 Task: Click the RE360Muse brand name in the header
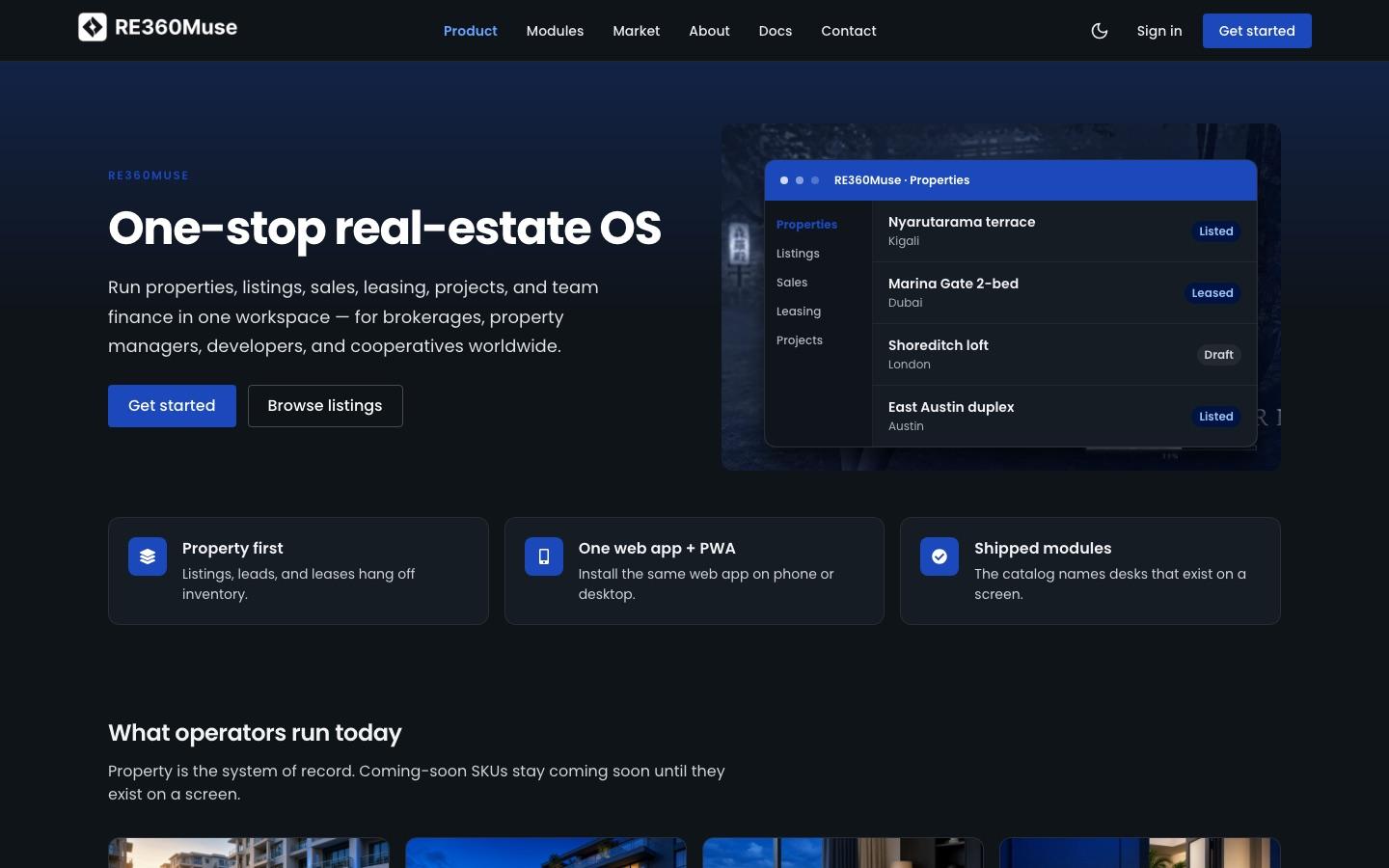176,27
